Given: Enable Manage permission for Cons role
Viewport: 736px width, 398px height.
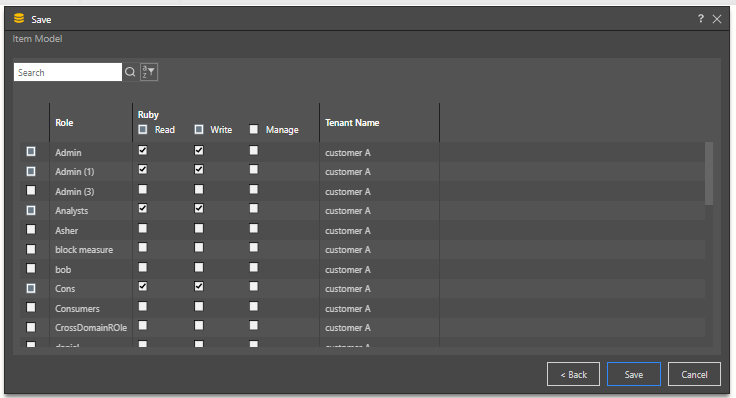Looking at the screenshot, I should click(x=253, y=286).
